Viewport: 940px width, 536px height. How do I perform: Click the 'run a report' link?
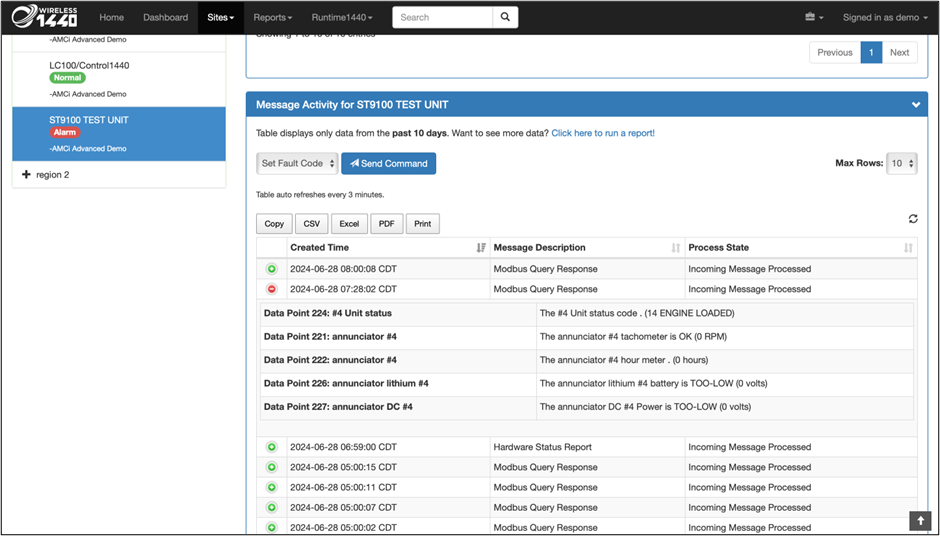coord(602,133)
